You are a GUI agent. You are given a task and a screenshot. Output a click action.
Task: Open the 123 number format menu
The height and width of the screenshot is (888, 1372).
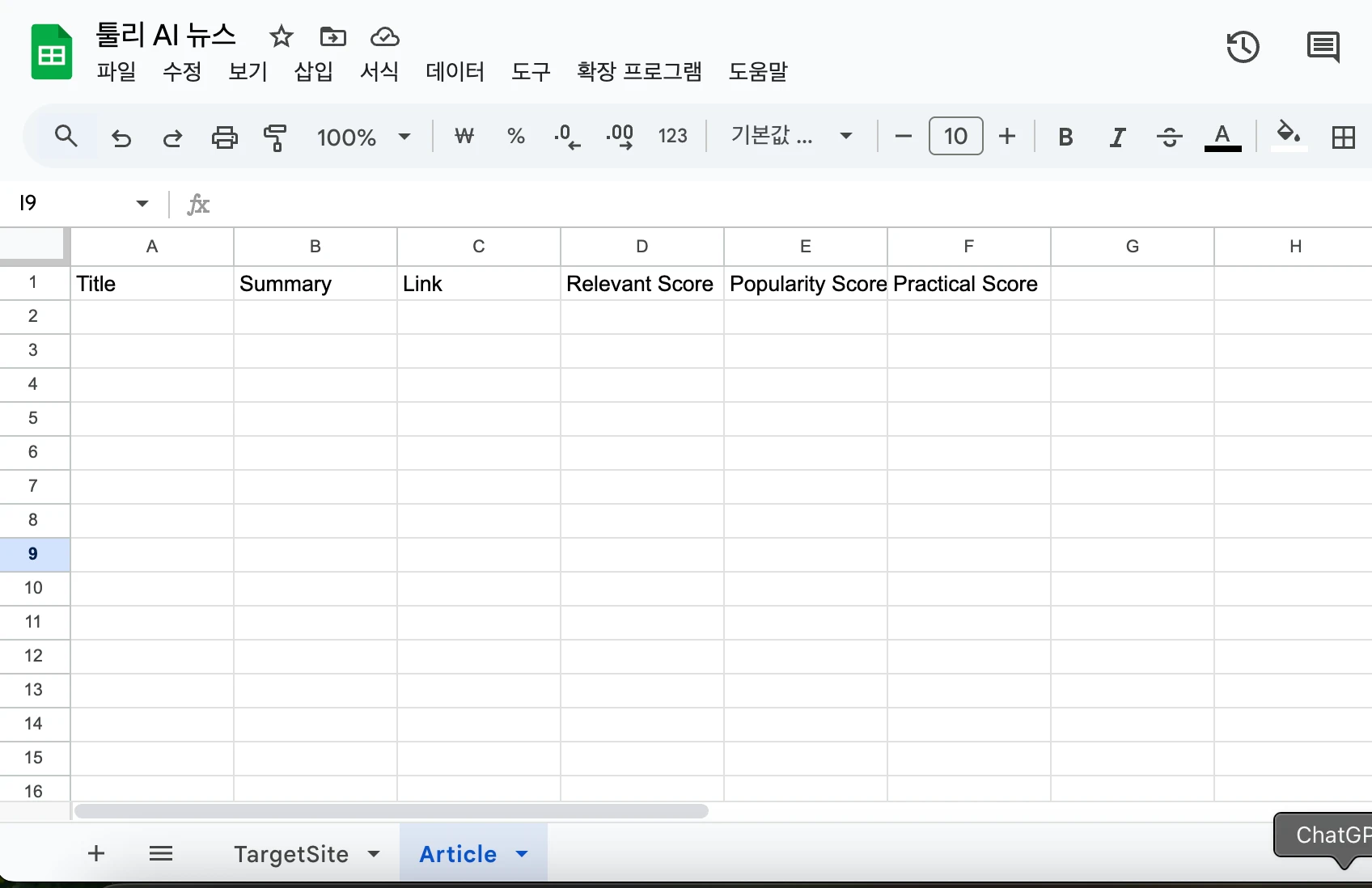[672, 136]
